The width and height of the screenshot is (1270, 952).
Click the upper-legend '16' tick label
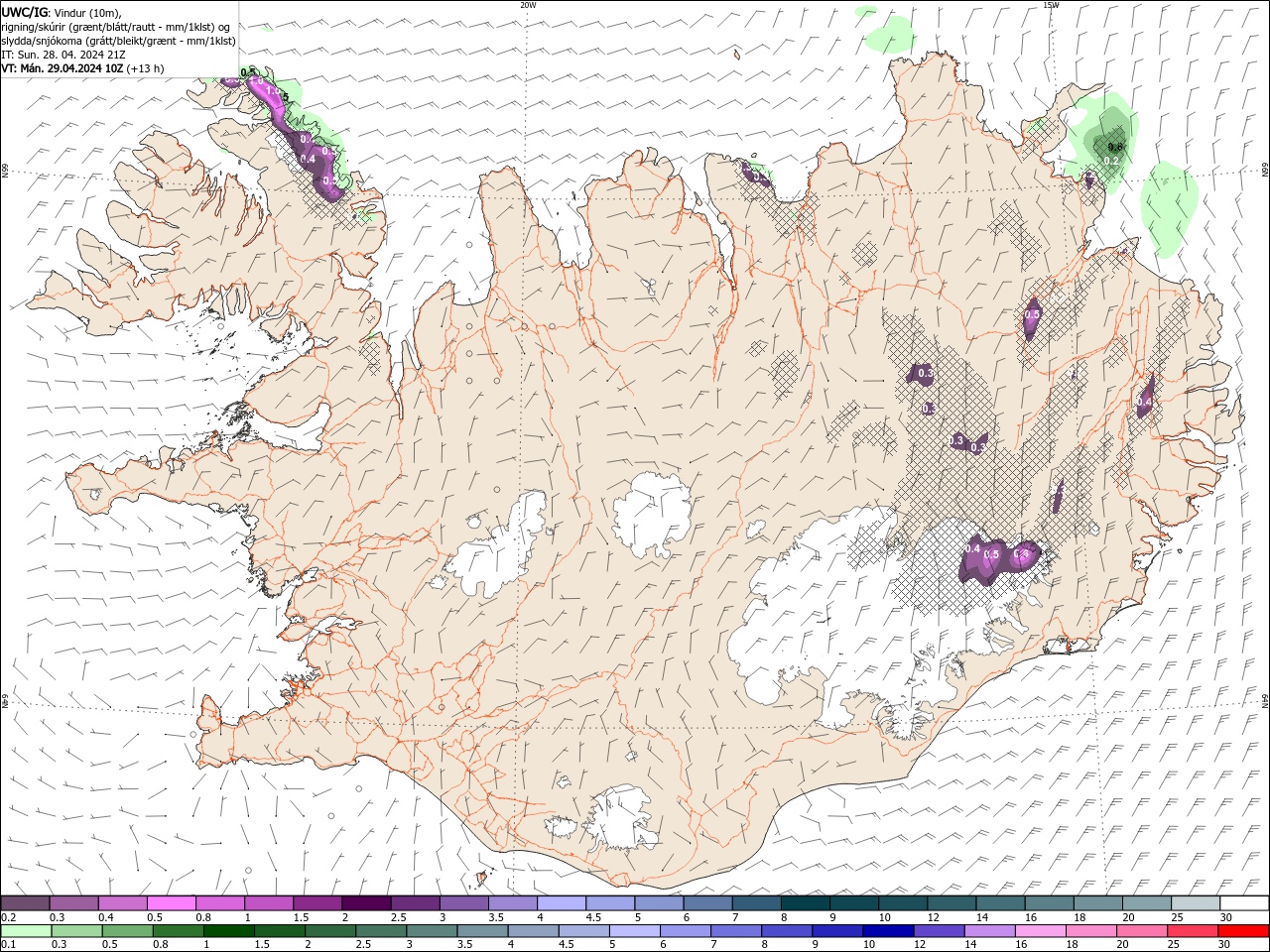(1032, 917)
